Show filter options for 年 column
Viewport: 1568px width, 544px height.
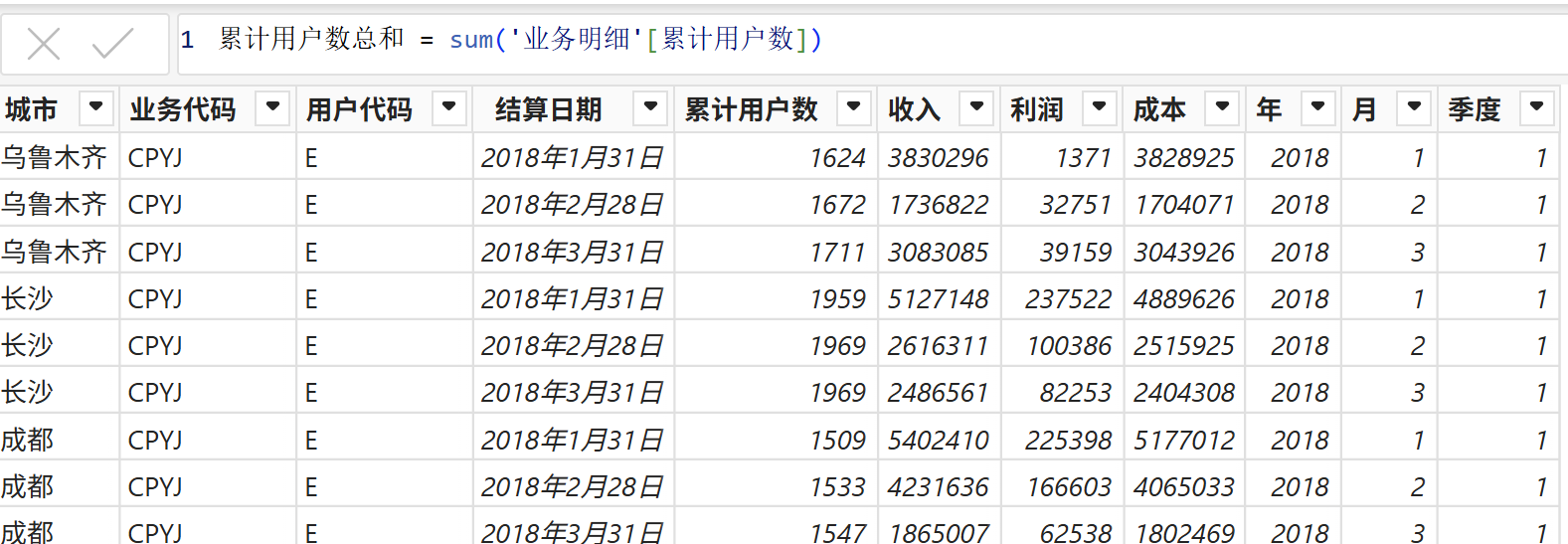tap(1317, 106)
